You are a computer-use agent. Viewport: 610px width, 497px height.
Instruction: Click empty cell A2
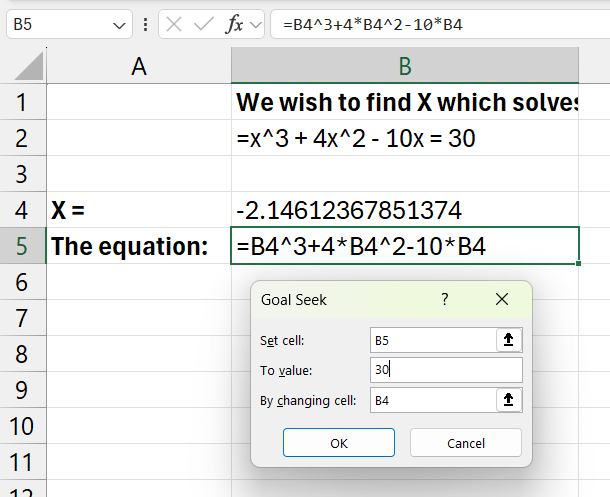[x=139, y=138]
